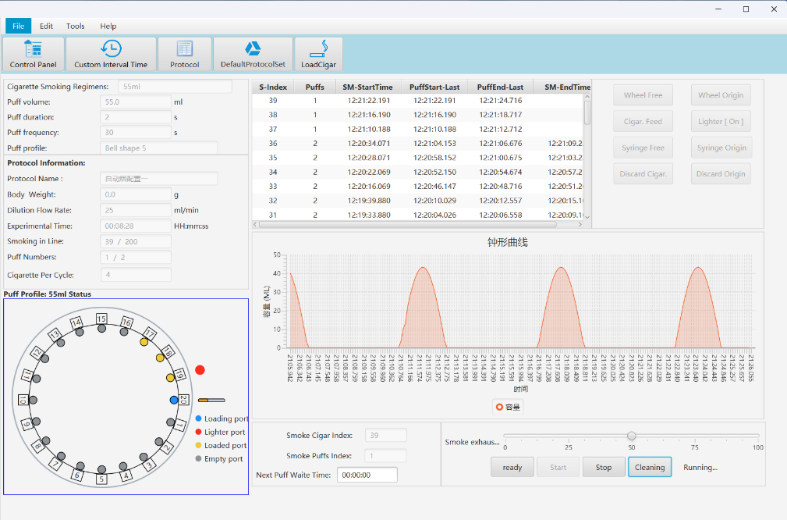Open the Tools menu
Image resolution: width=787 pixels, height=520 pixels.
(75, 26)
